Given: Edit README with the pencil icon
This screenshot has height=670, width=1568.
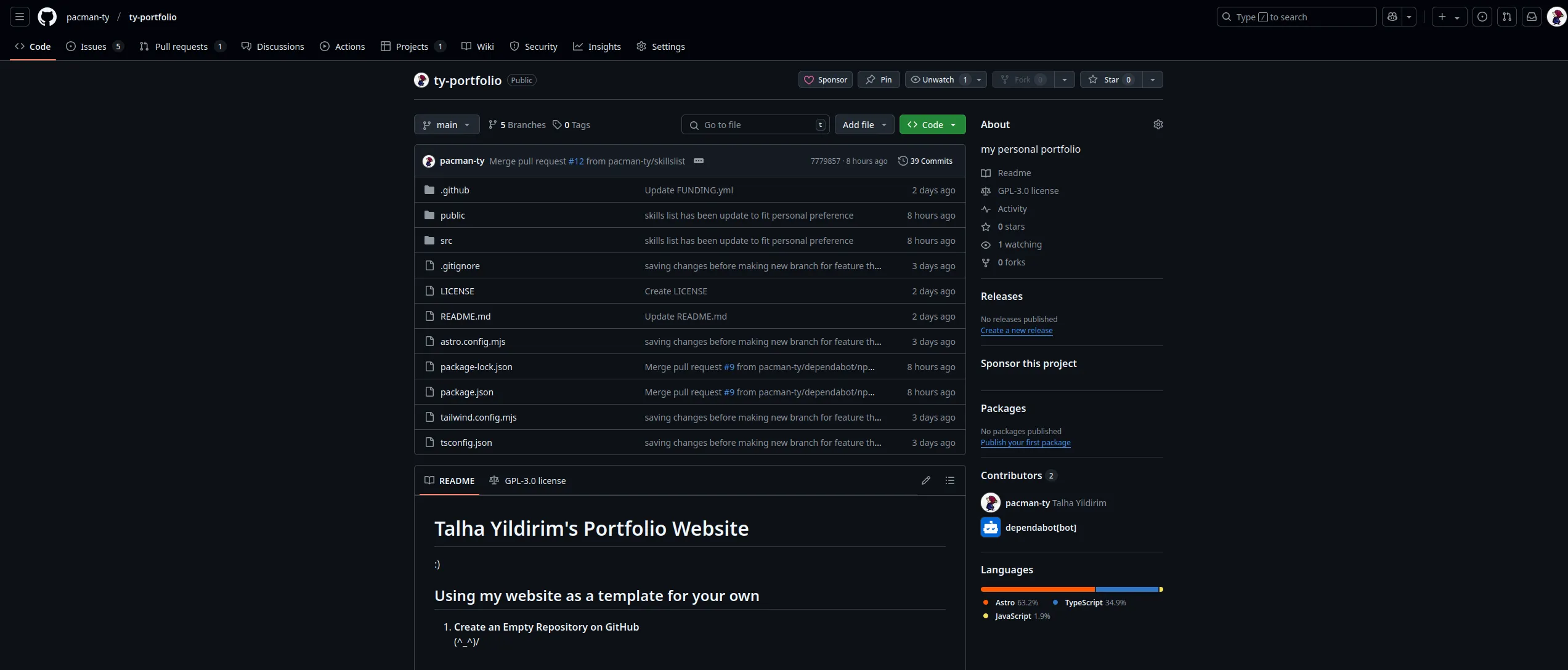Looking at the screenshot, I should (925, 480).
